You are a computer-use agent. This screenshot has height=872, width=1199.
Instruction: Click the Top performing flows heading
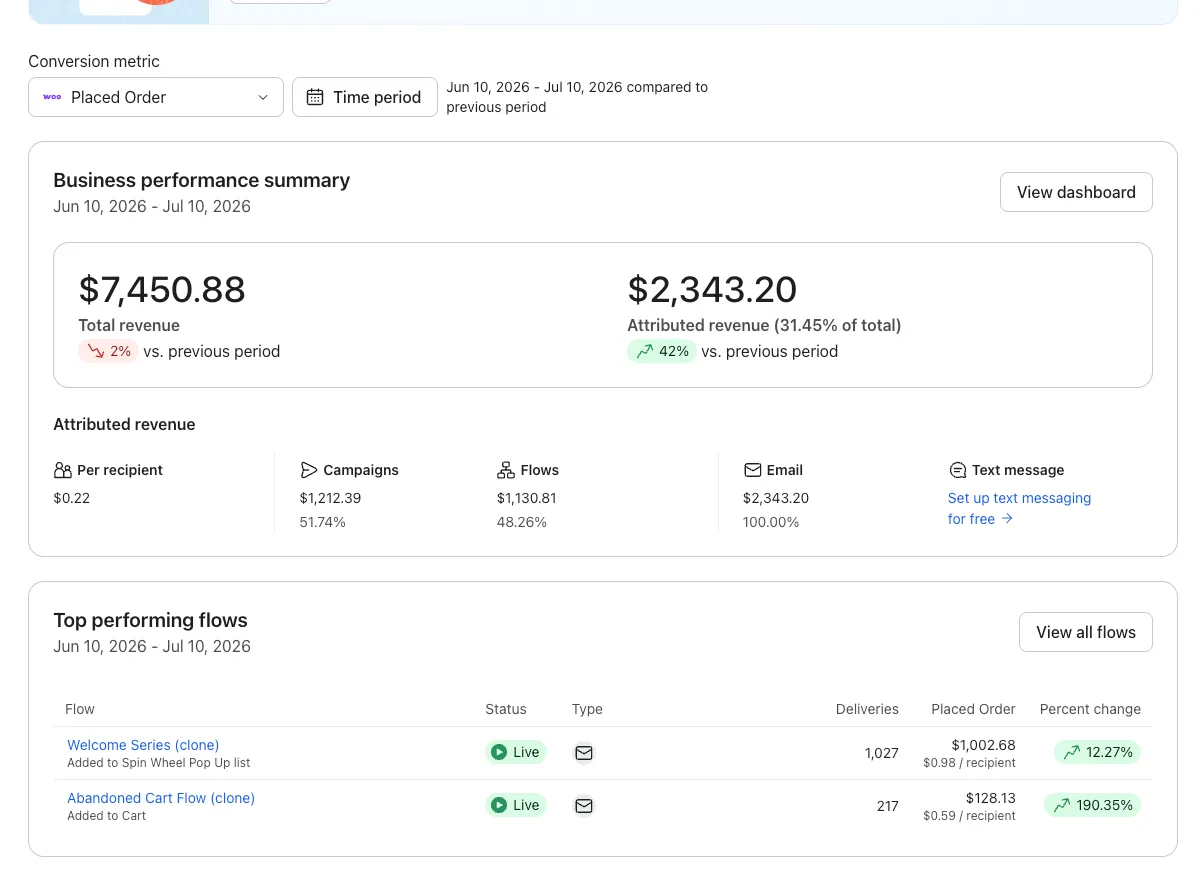click(151, 620)
